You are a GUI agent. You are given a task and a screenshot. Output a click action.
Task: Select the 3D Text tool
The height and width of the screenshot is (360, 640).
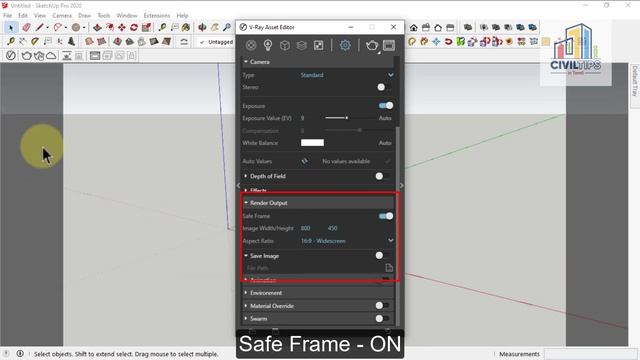click(x=72, y=41)
